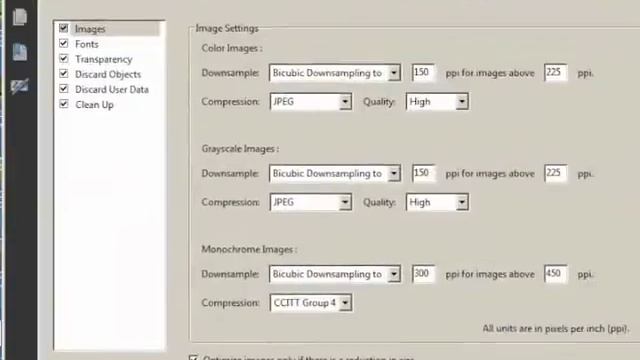Toggle the Discard Objects checkbox

[63, 73]
